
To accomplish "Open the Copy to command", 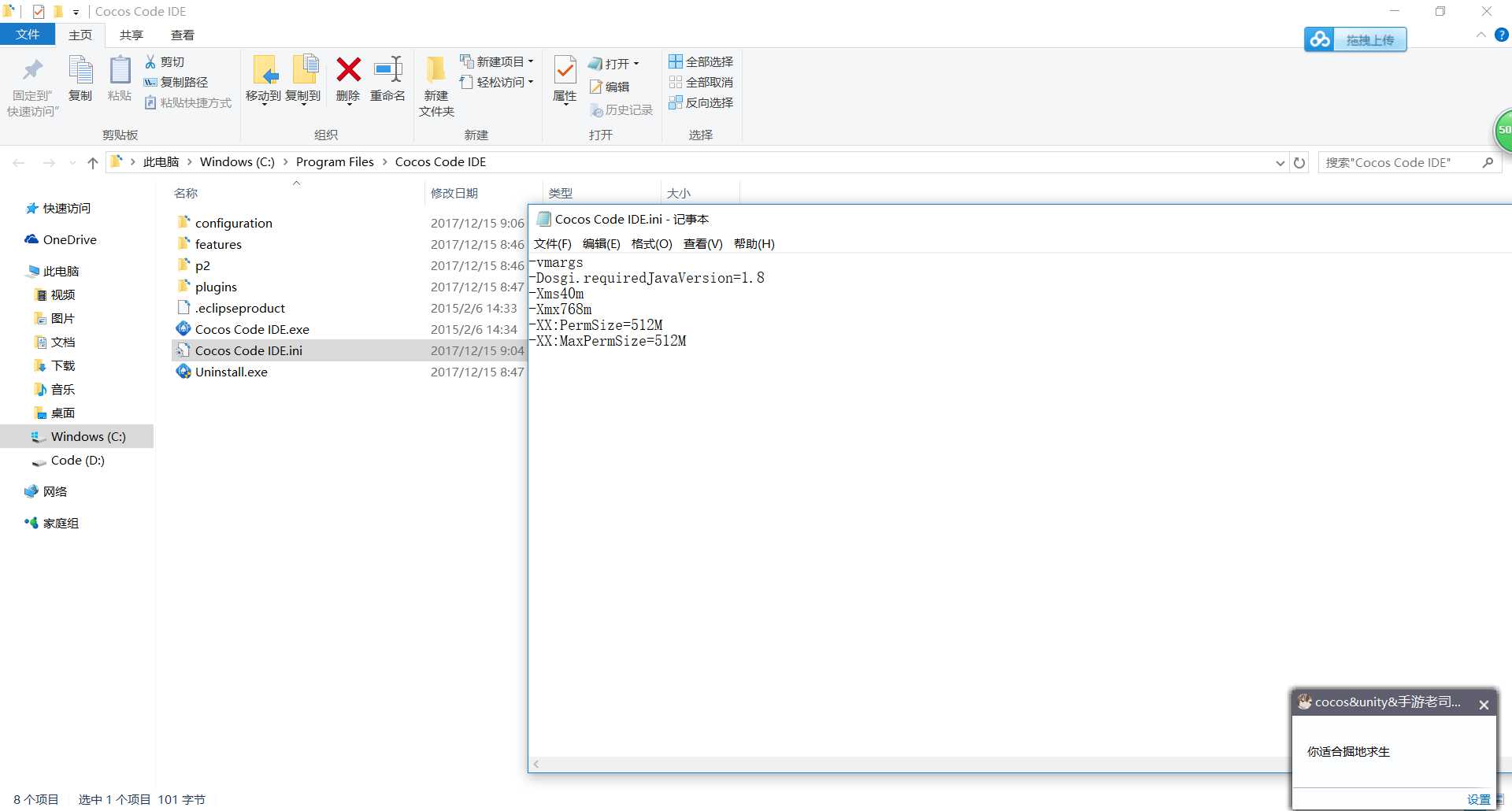I will point(303,80).
